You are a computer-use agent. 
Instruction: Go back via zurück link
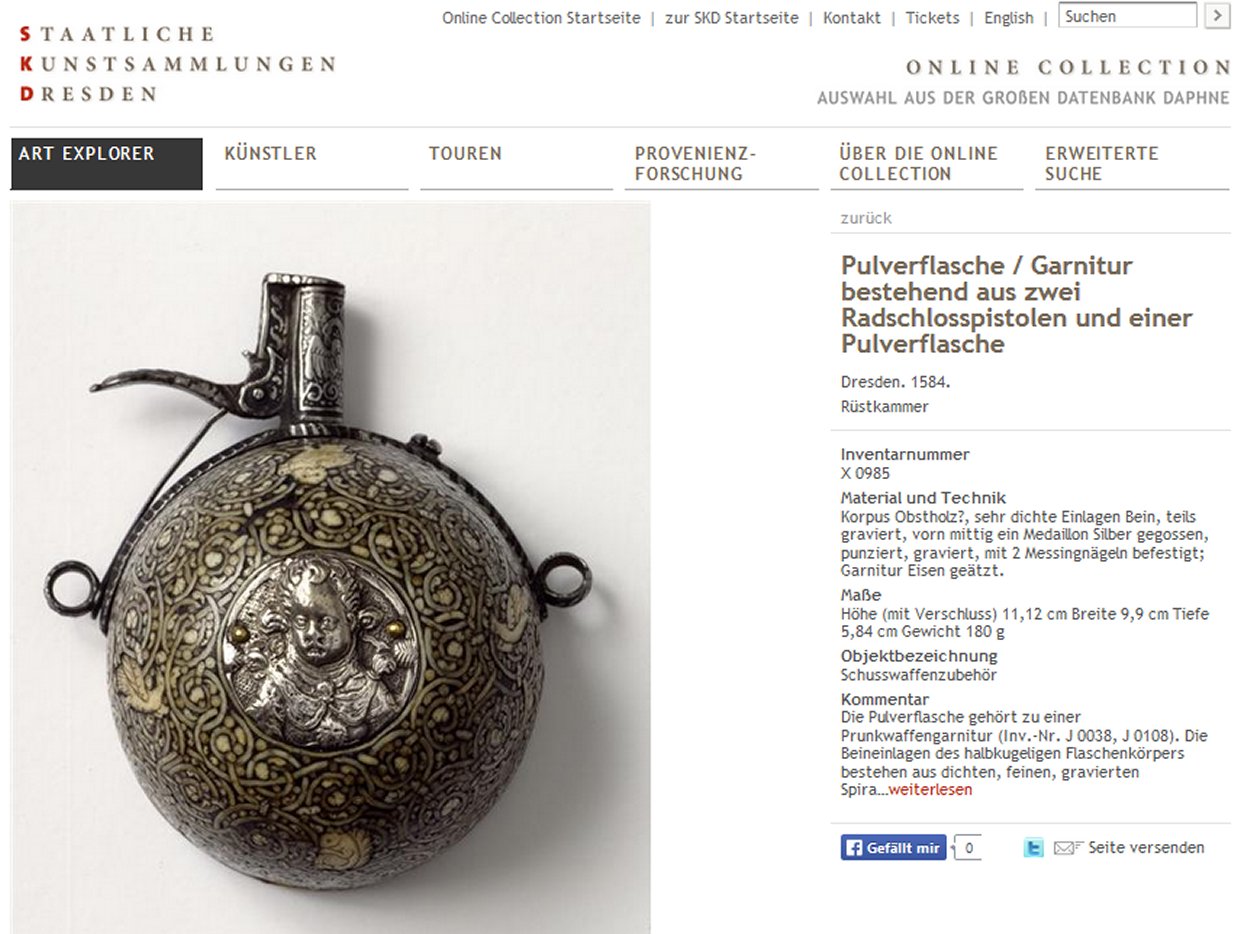(866, 218)
